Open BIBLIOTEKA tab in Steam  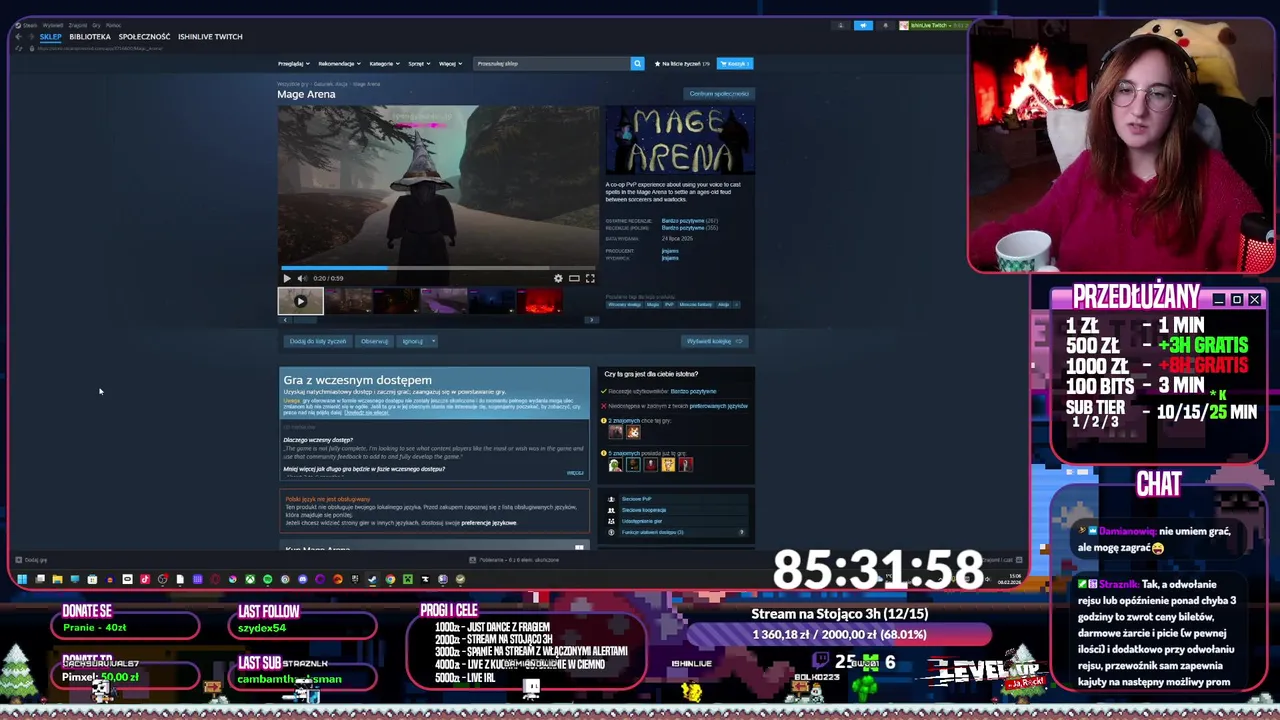(90, 36)
